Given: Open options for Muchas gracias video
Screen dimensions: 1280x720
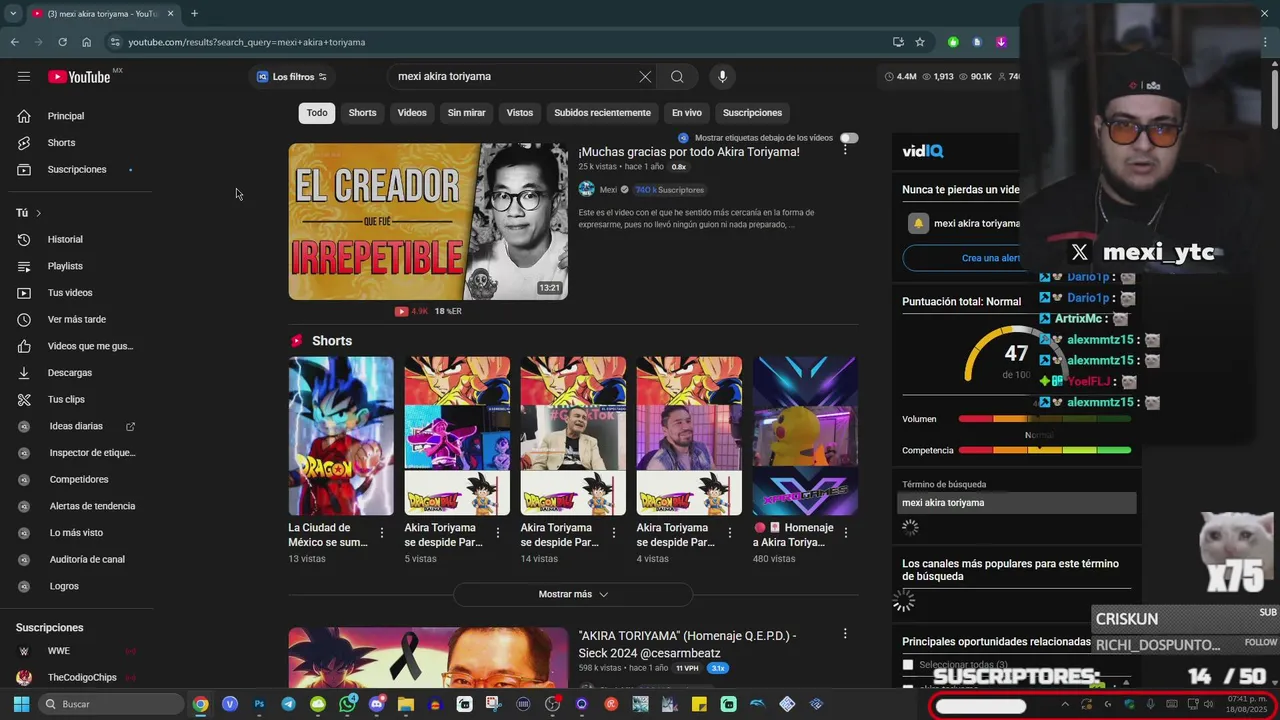Looking at the screenshot, I should [845, 150].
